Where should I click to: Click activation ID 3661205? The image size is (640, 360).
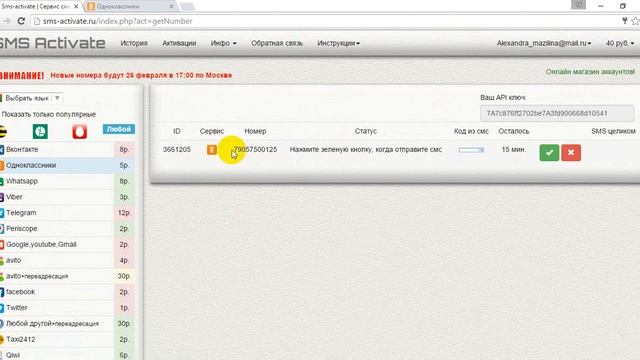pos(177,150)
